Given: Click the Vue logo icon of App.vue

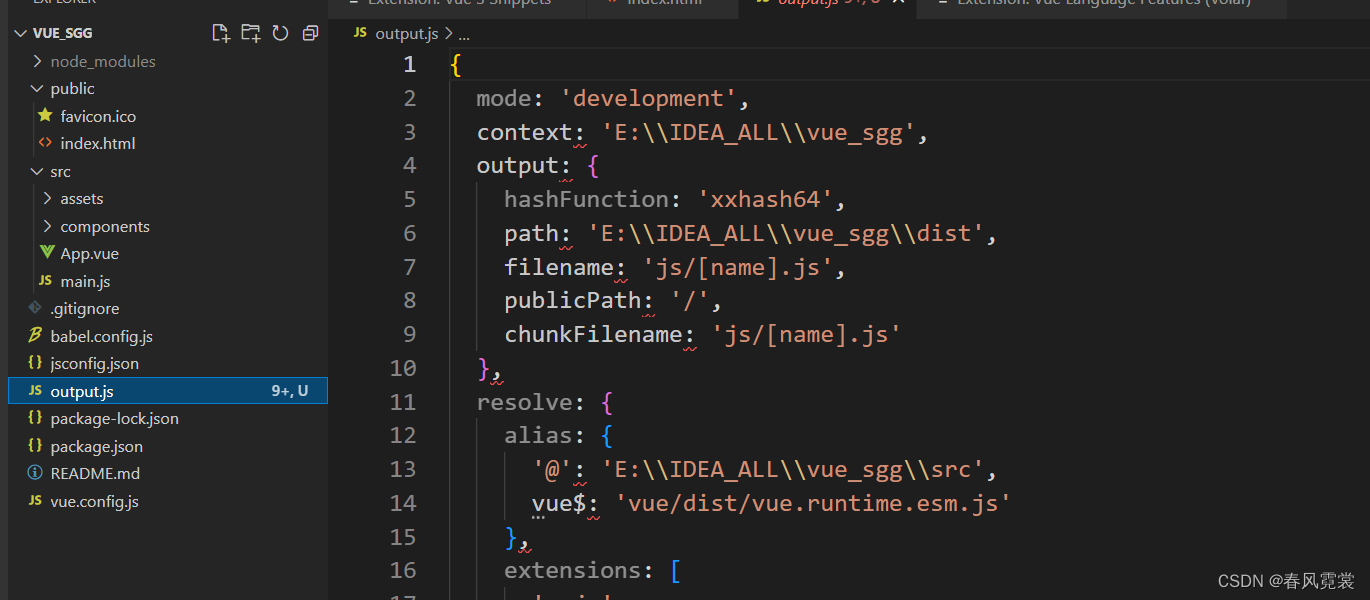Looking at the screenshot, I should [46, 253].
